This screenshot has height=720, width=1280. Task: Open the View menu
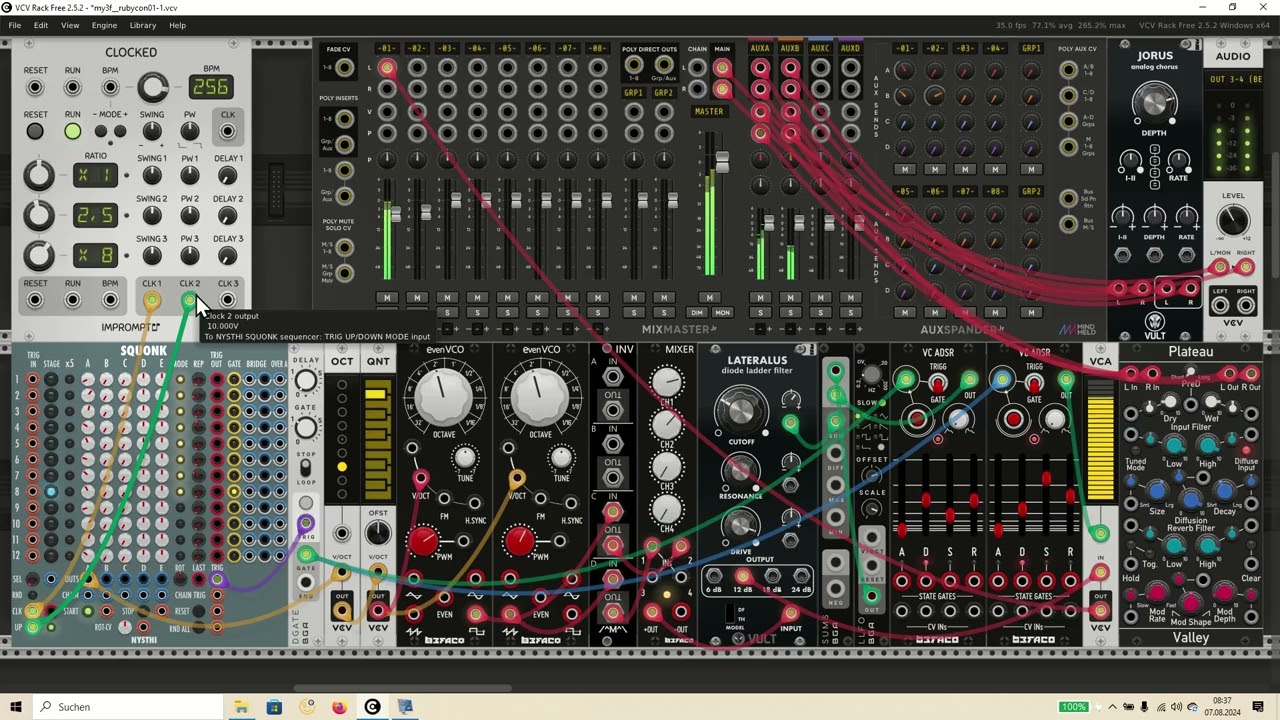70,25
